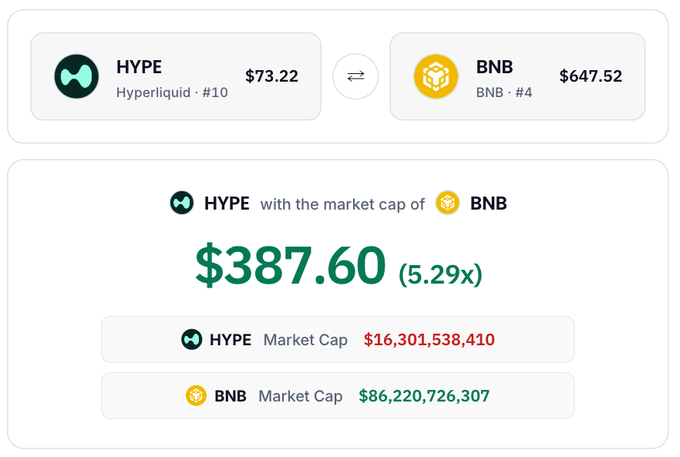680x457 pixels.
Task: Click the BNB market cap value $86,220,726,307
Action: click(x=424, y=395)
